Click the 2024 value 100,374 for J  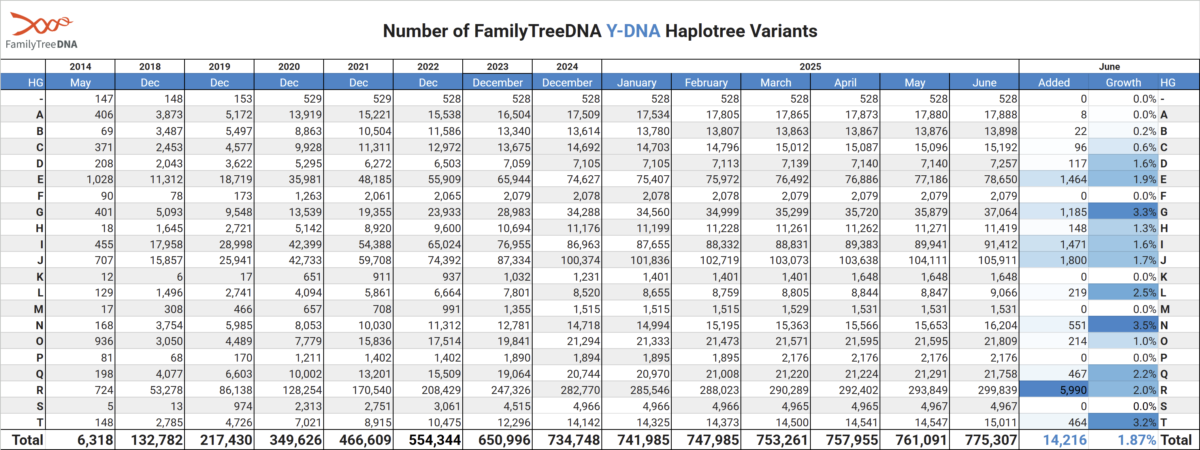tap(580, 260)
